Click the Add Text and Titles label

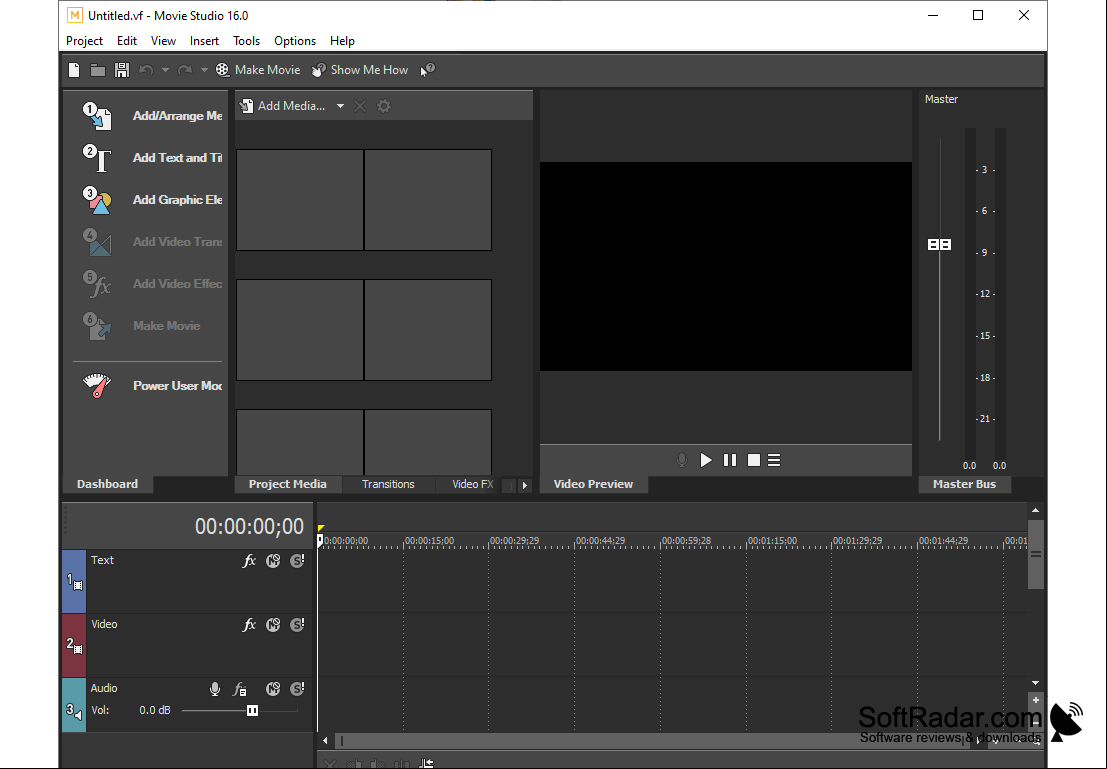(177, 158)
